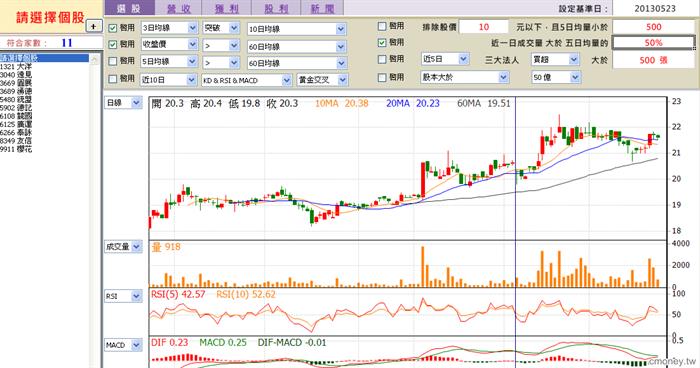The width and height of the screenshot is (700, 368).
Task: Open the 成交量 indicator dropdown
Action: [x=123, y=247]
